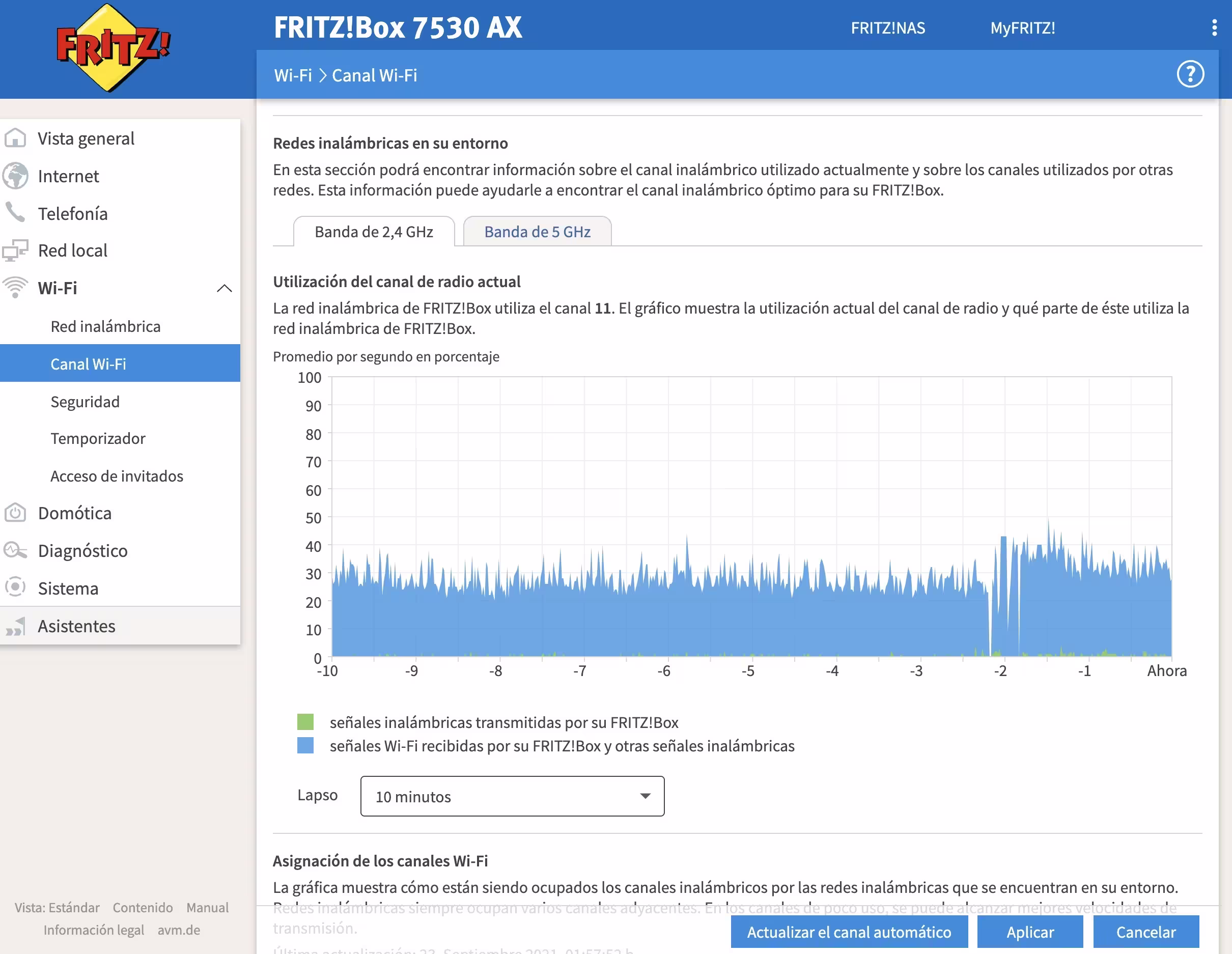Click 'Canal Wi-Fi' breadcrumb text
Viewport: 1232px width, 954px height.
tap(375, 75)
